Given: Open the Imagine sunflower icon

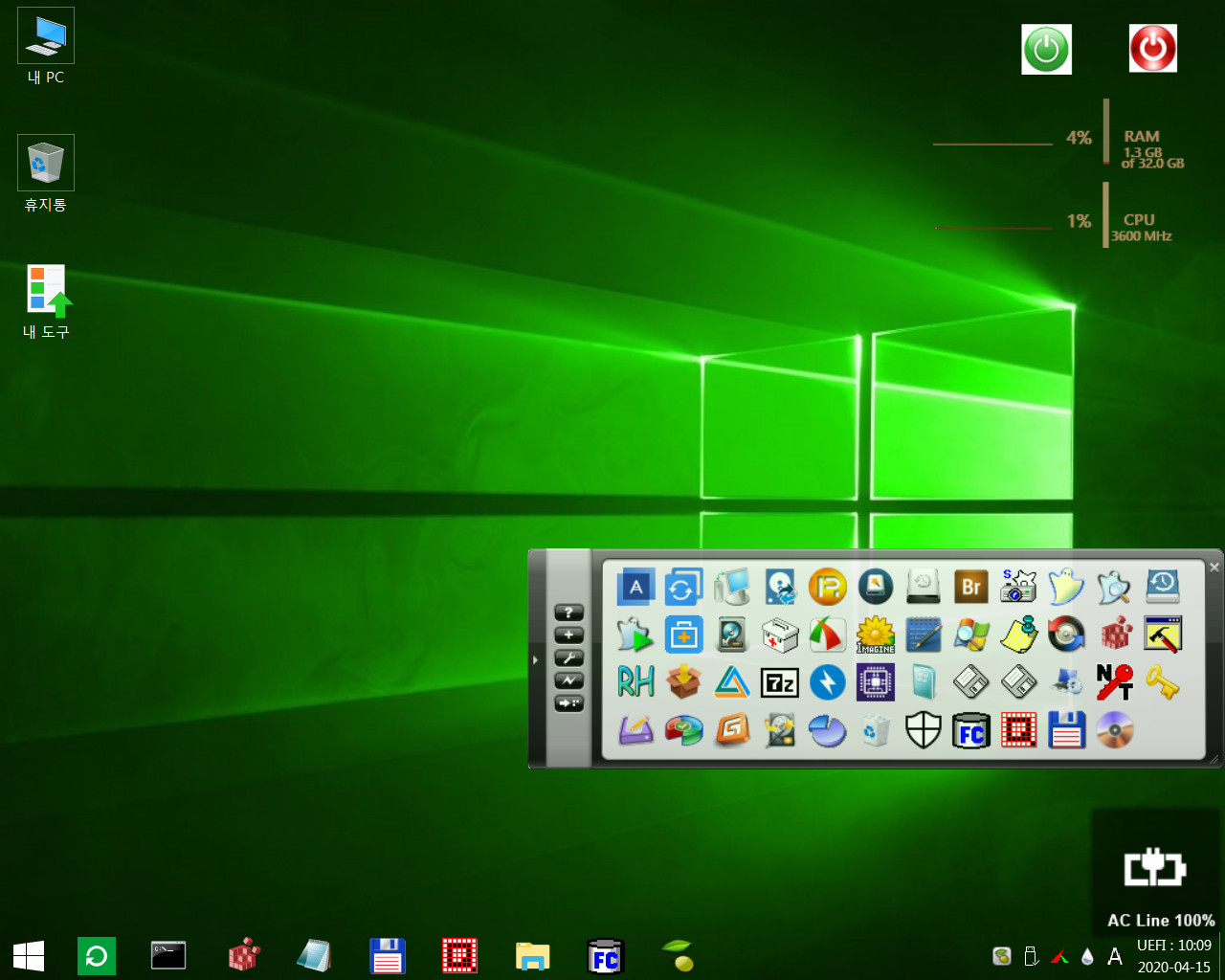Looking at the screenshot, I should 875,635.
